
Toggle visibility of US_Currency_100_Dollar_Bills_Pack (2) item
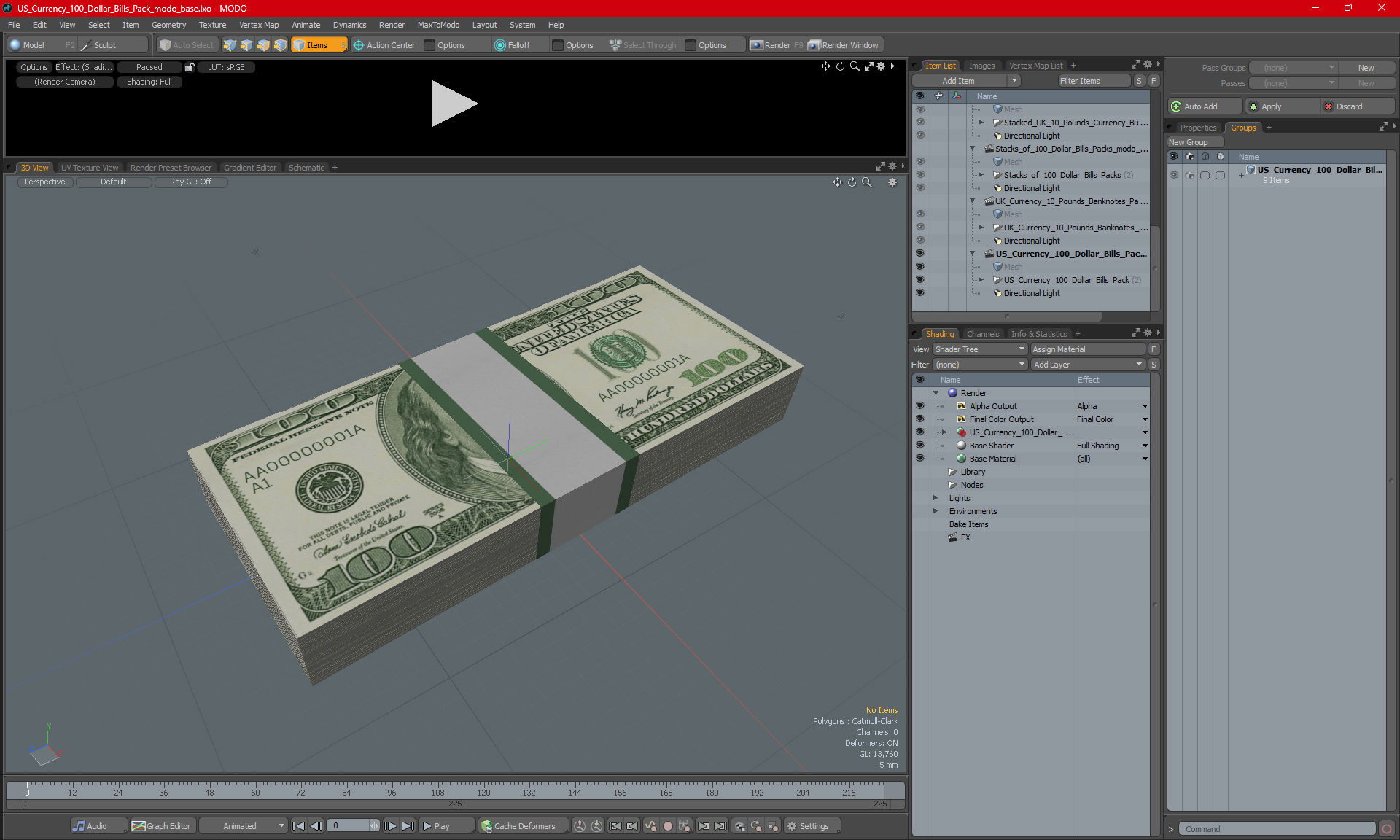pyautogui.click(x=920, y=280)
